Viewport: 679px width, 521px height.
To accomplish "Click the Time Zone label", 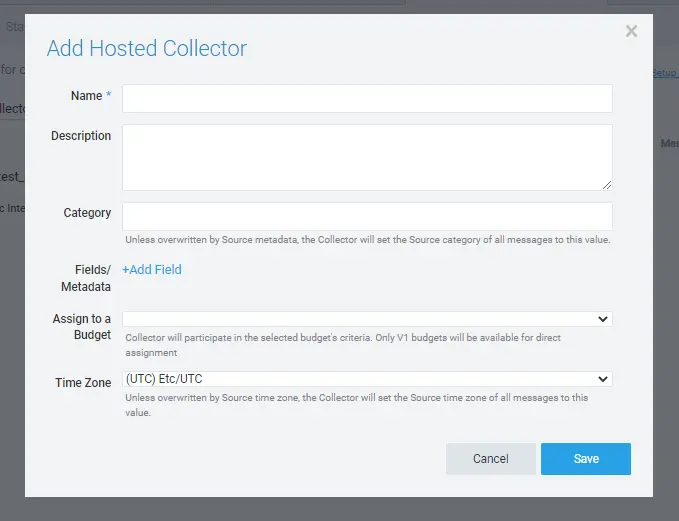I will [83, 383].
